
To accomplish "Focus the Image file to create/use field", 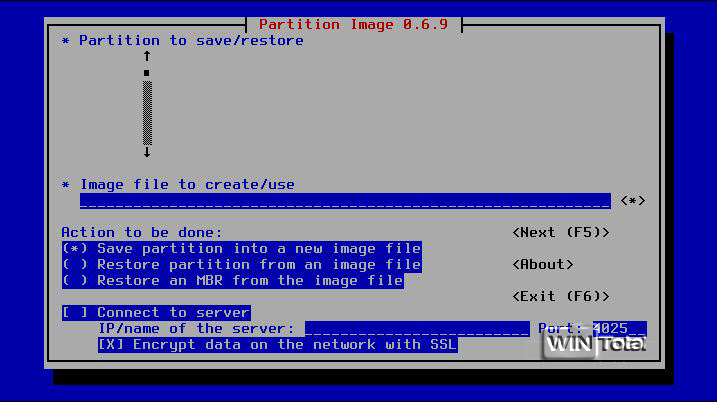I will [345, 201].
